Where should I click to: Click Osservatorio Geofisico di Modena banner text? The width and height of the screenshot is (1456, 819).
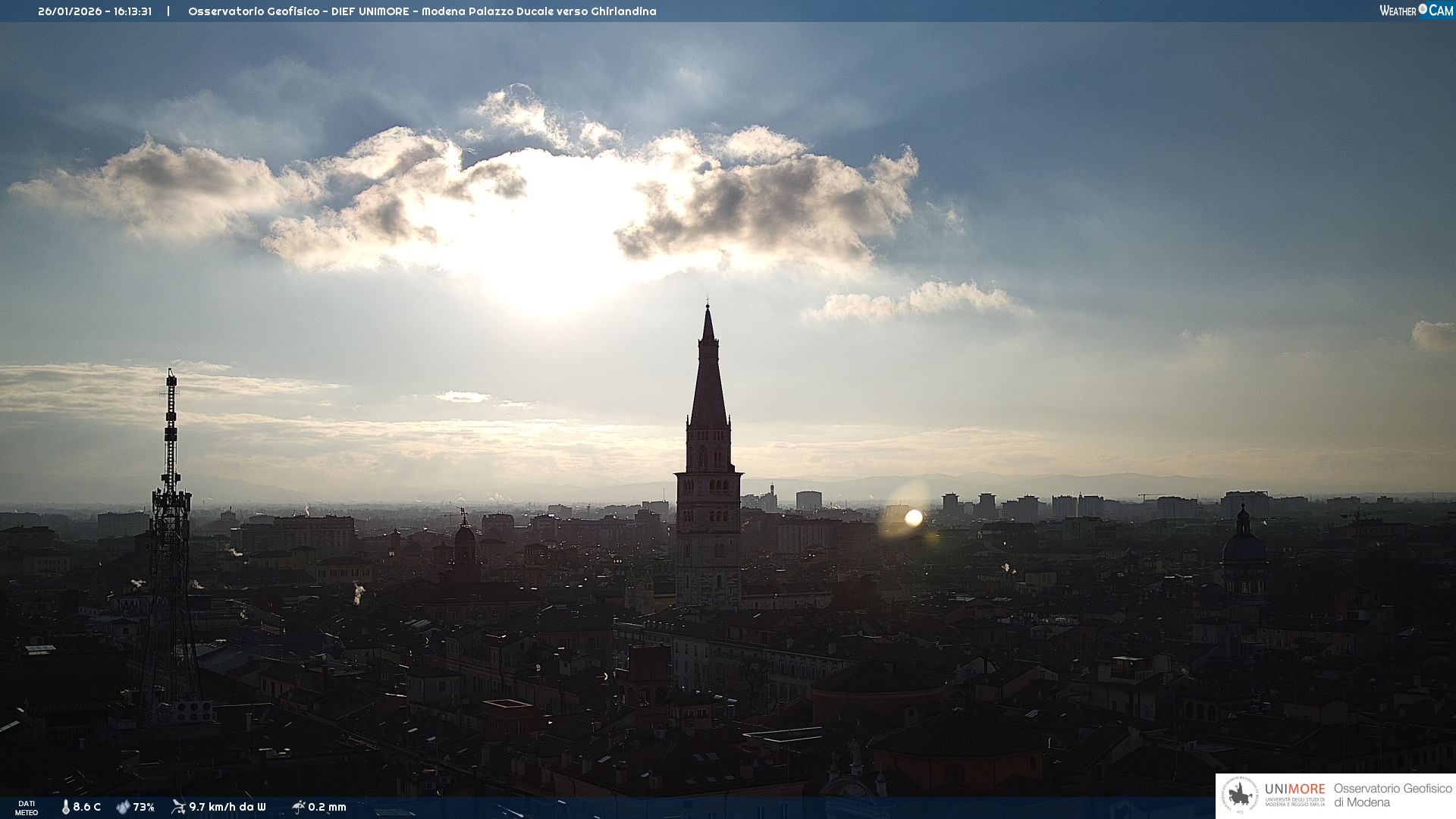point(1392,795)
